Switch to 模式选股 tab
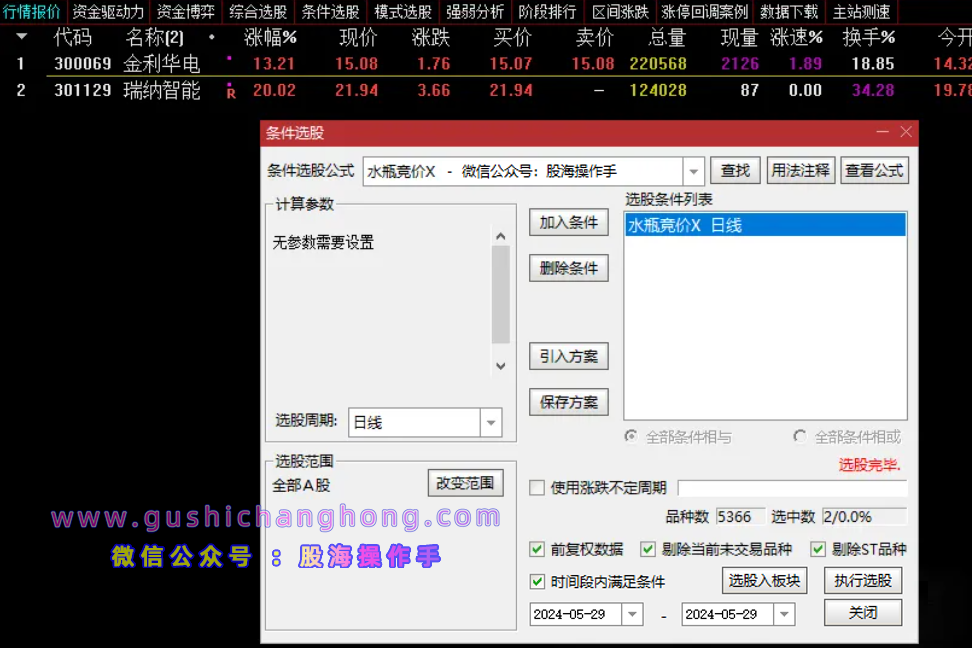 coord(403,11)
